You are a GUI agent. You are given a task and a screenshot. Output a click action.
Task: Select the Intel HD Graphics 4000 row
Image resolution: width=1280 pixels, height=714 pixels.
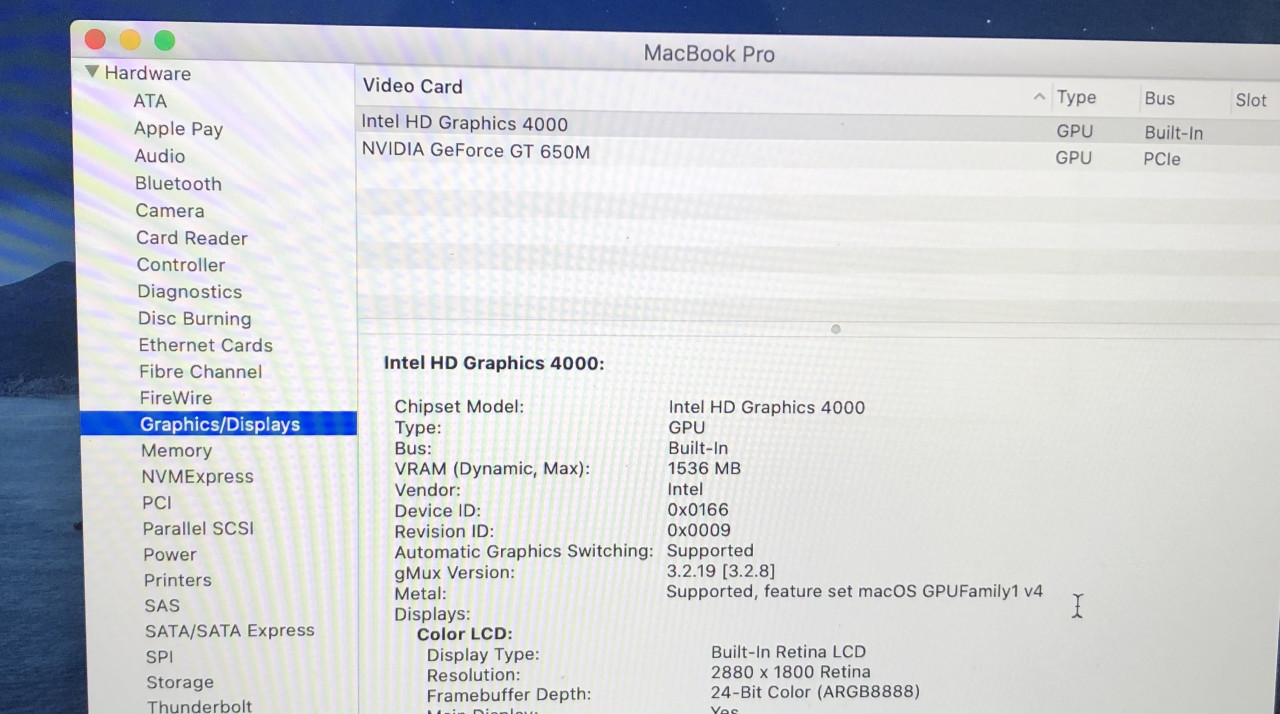(x=464, y=123)
